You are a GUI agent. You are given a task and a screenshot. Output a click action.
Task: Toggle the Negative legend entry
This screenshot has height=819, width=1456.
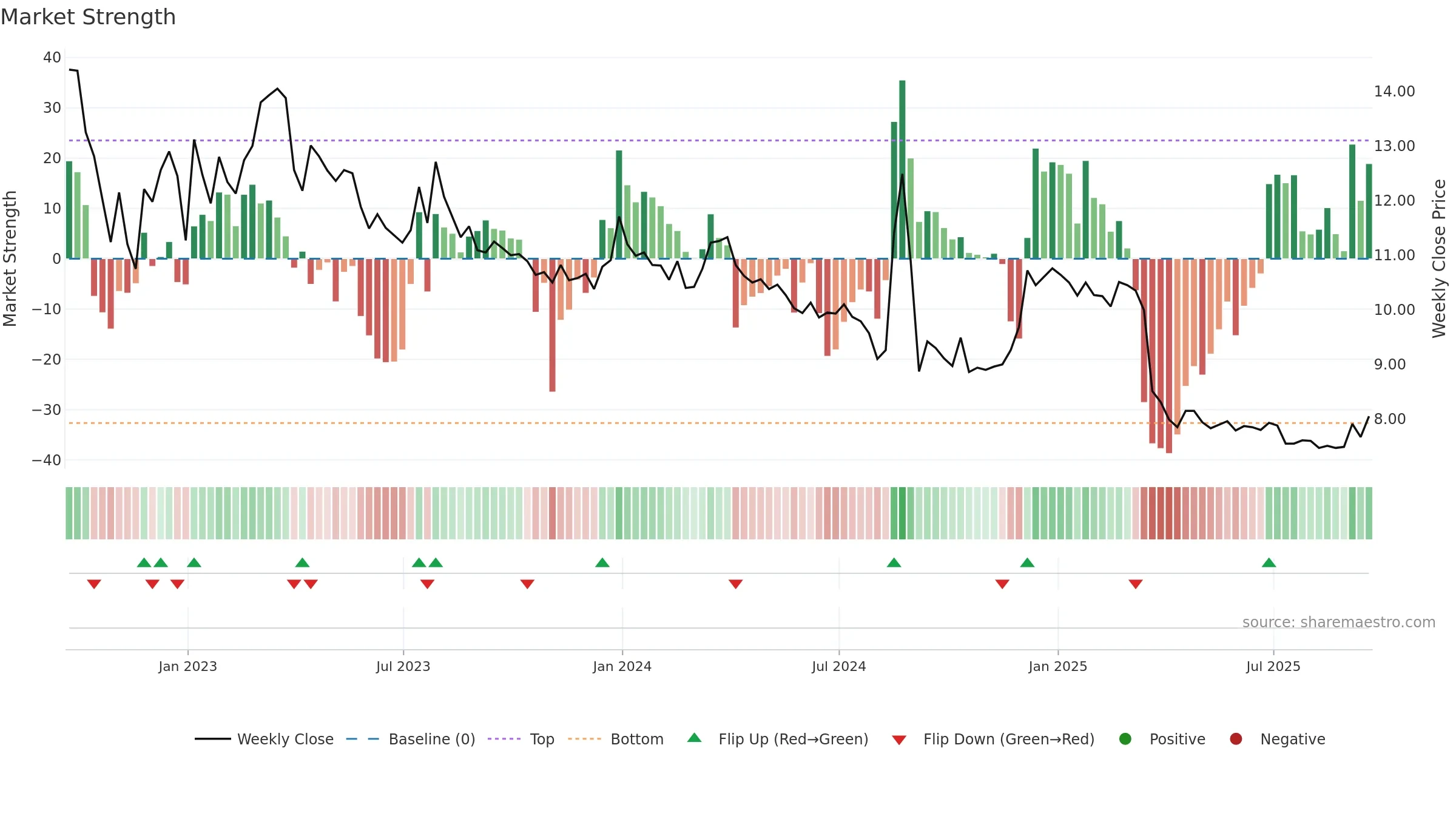pyautogui.click(x=1277, y=739)
